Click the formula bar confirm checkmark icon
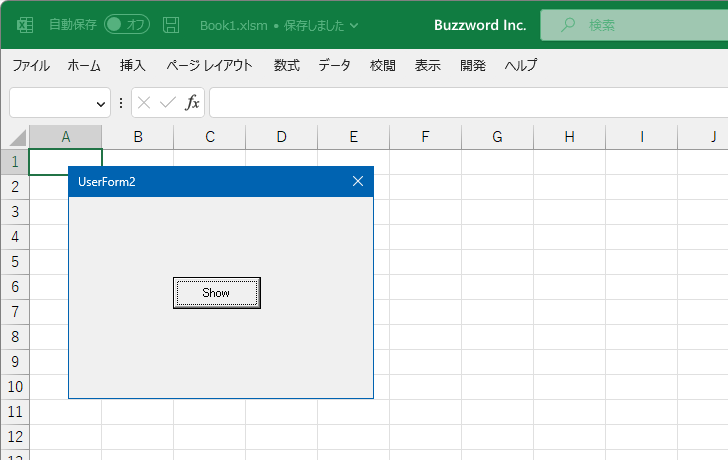Viewport: 728px width, 460px height. (168, 102)
